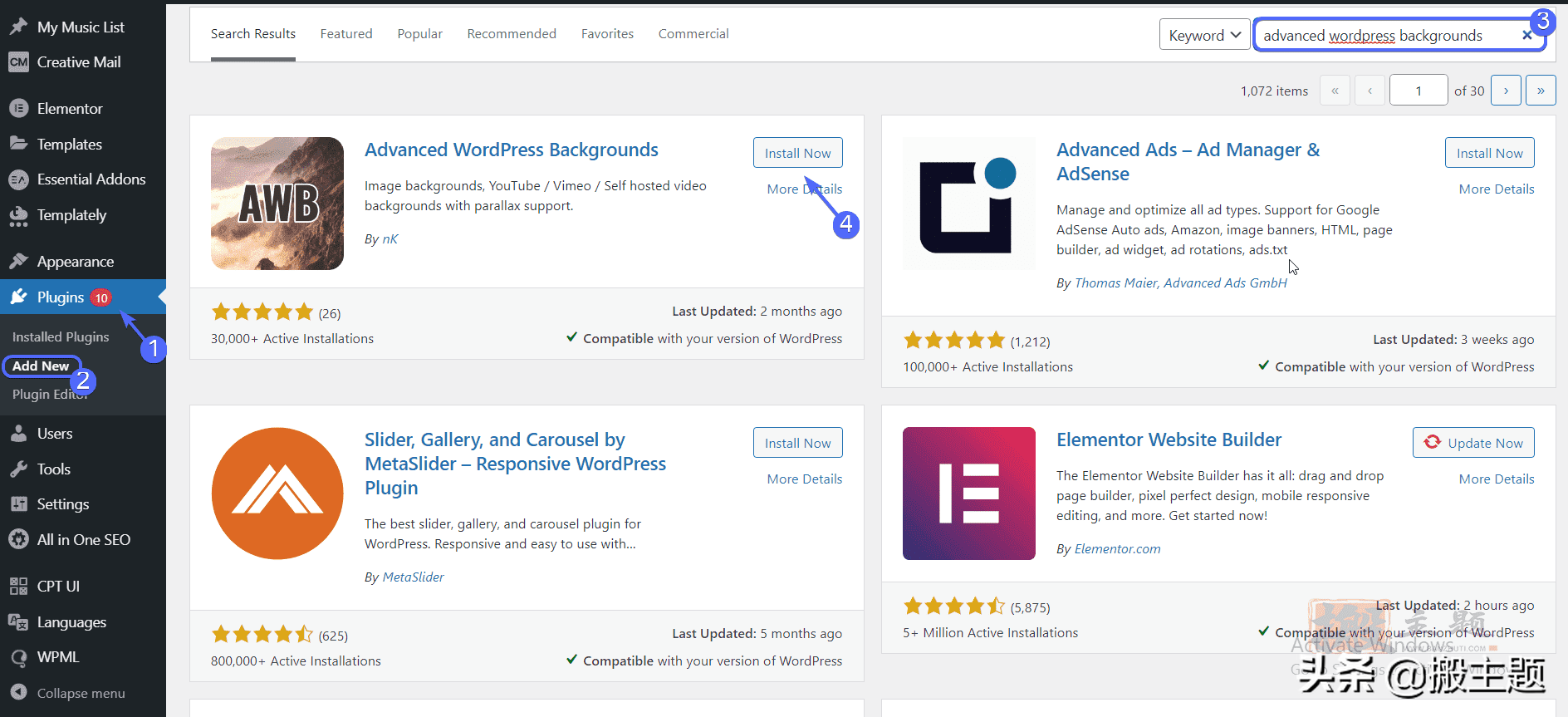Click the Templates folder icon
Viewport: 1568px width, 717px height.
tap(18, 144)
